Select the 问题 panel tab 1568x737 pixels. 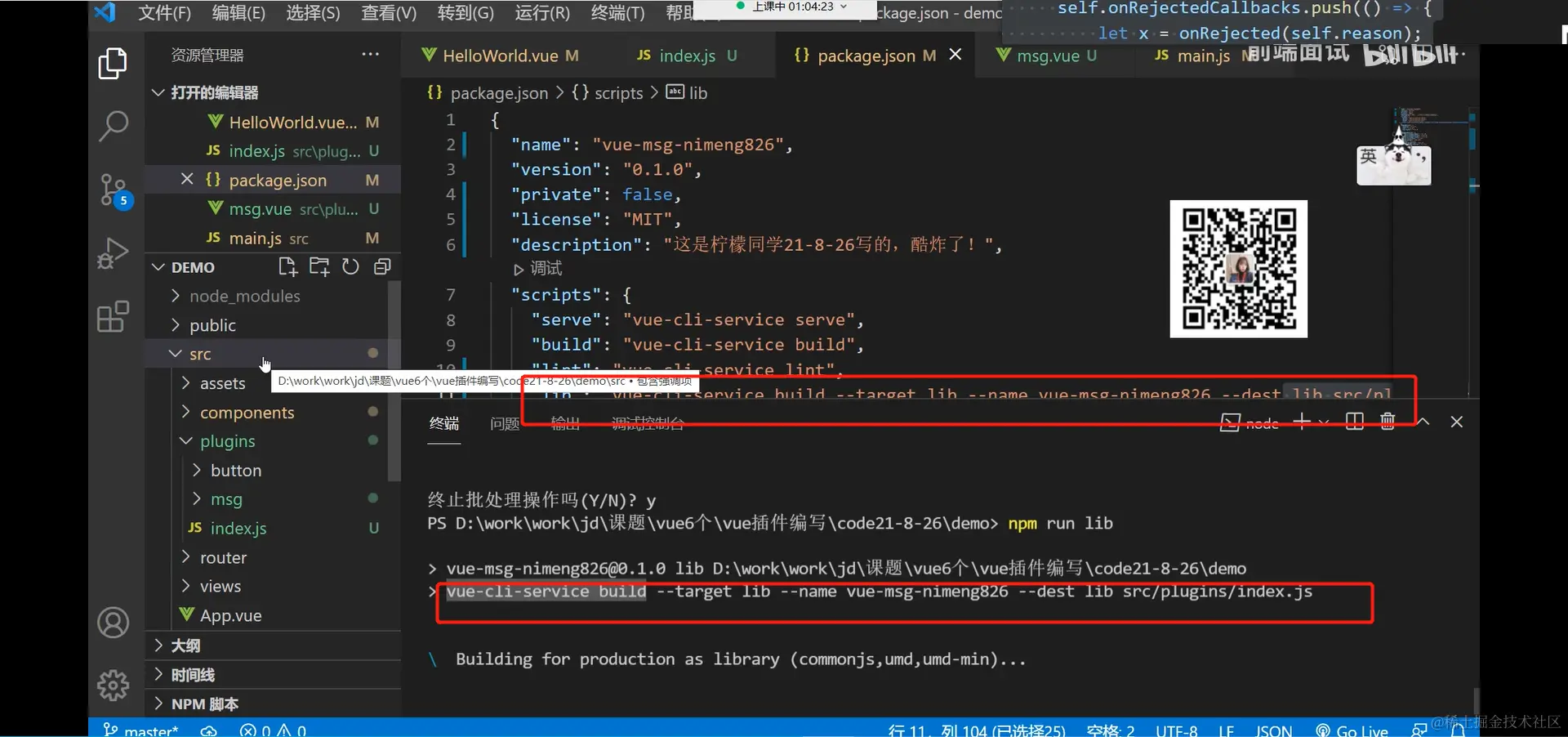[505, 423]
